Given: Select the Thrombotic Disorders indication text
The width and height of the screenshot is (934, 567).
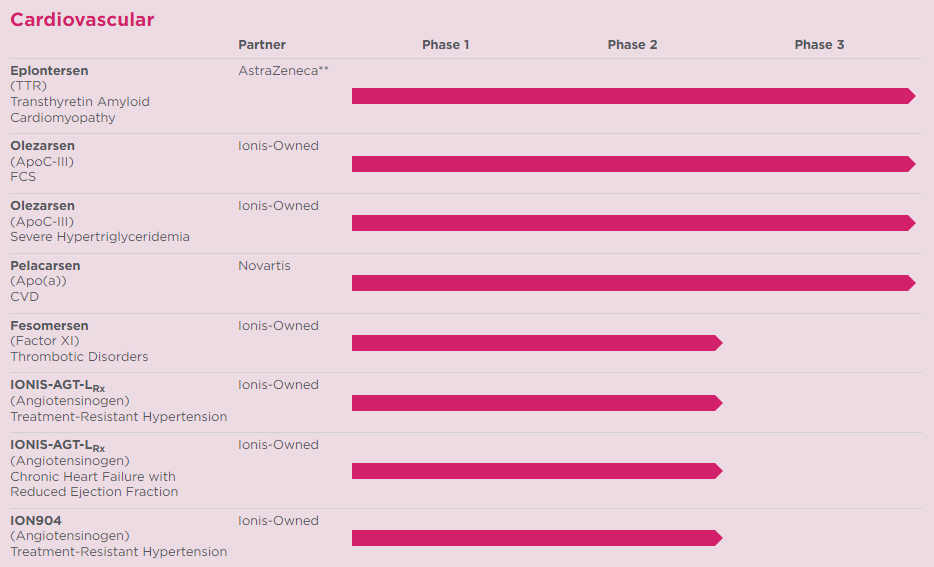Looking at the screenshot, I should [x=79, y=357].
